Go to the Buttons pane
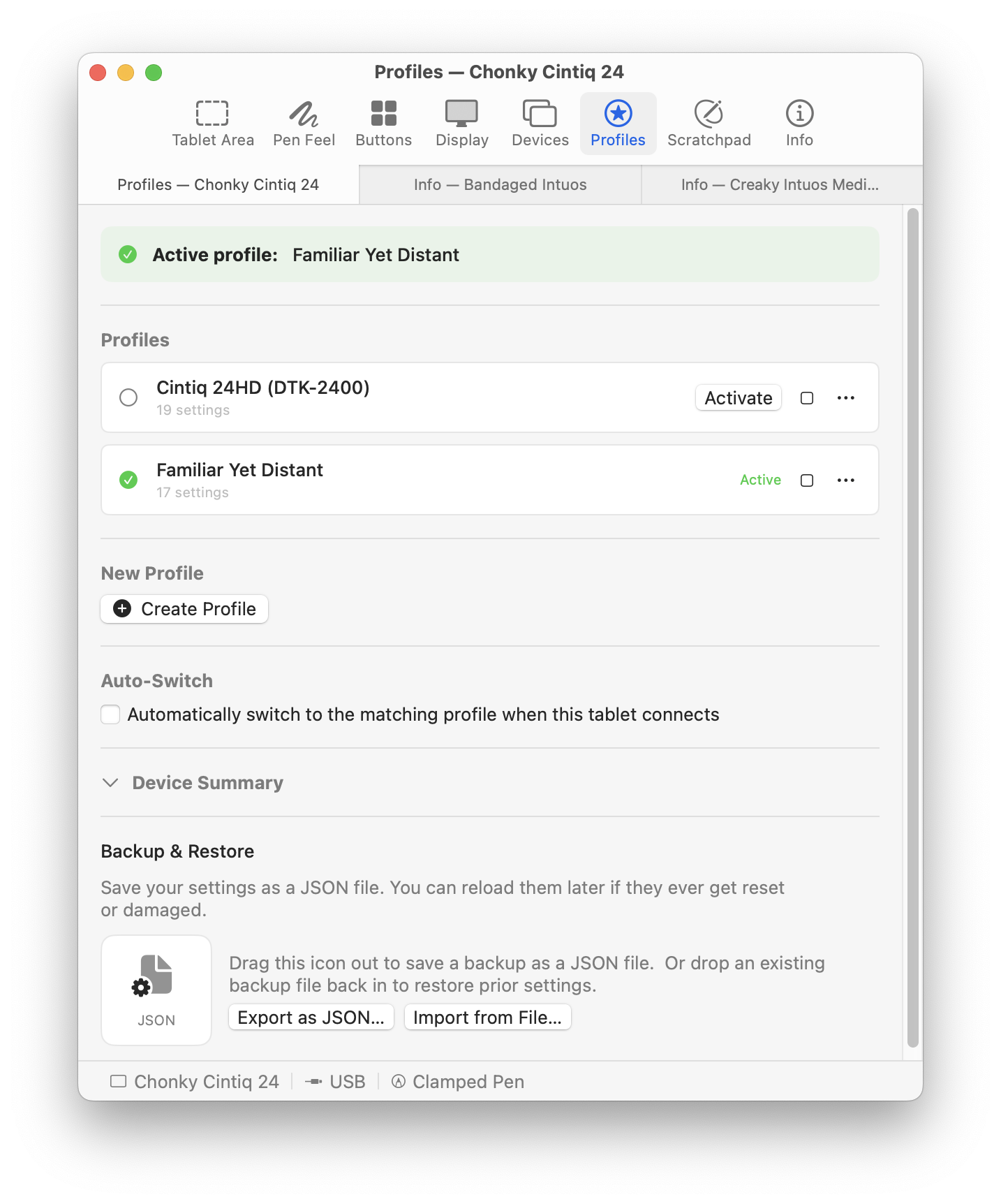 pyautogui.click(x=383, y=124)
